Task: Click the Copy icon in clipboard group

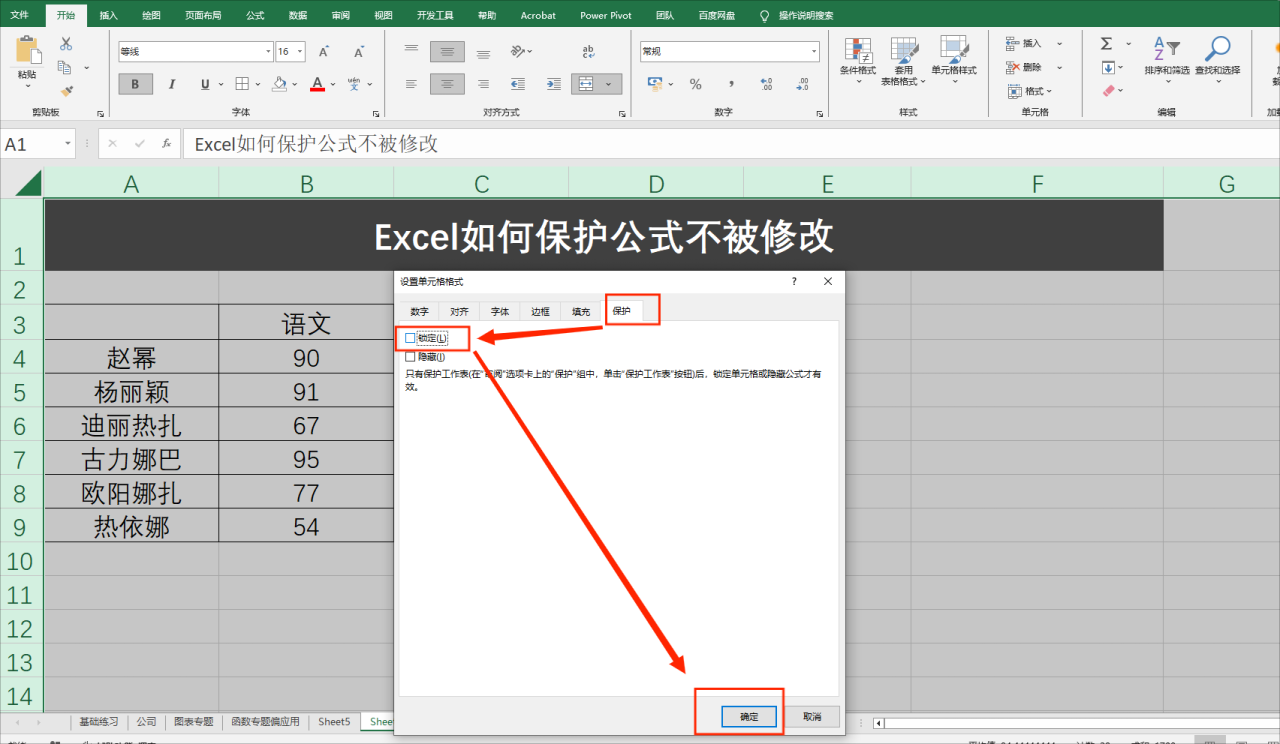Action: click(x=66, y=67)
